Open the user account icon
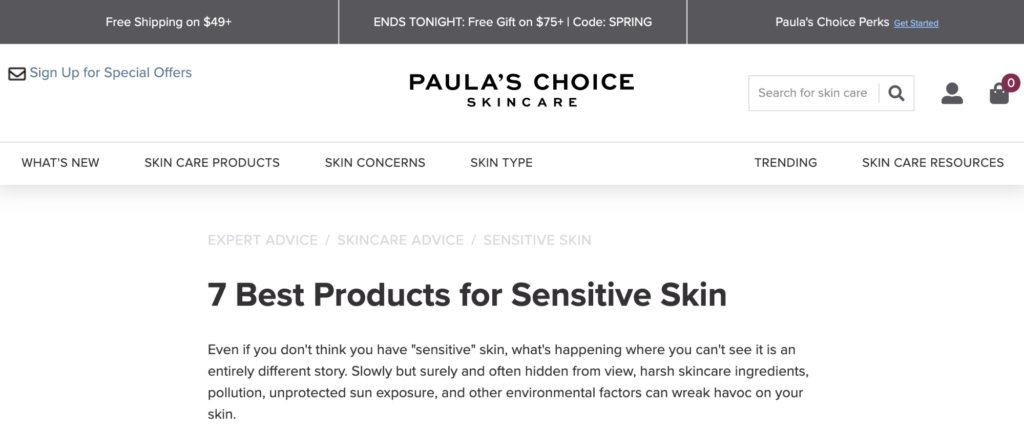Image resolution: width=1024 pixels, height=434 pixels. (951, 93)
